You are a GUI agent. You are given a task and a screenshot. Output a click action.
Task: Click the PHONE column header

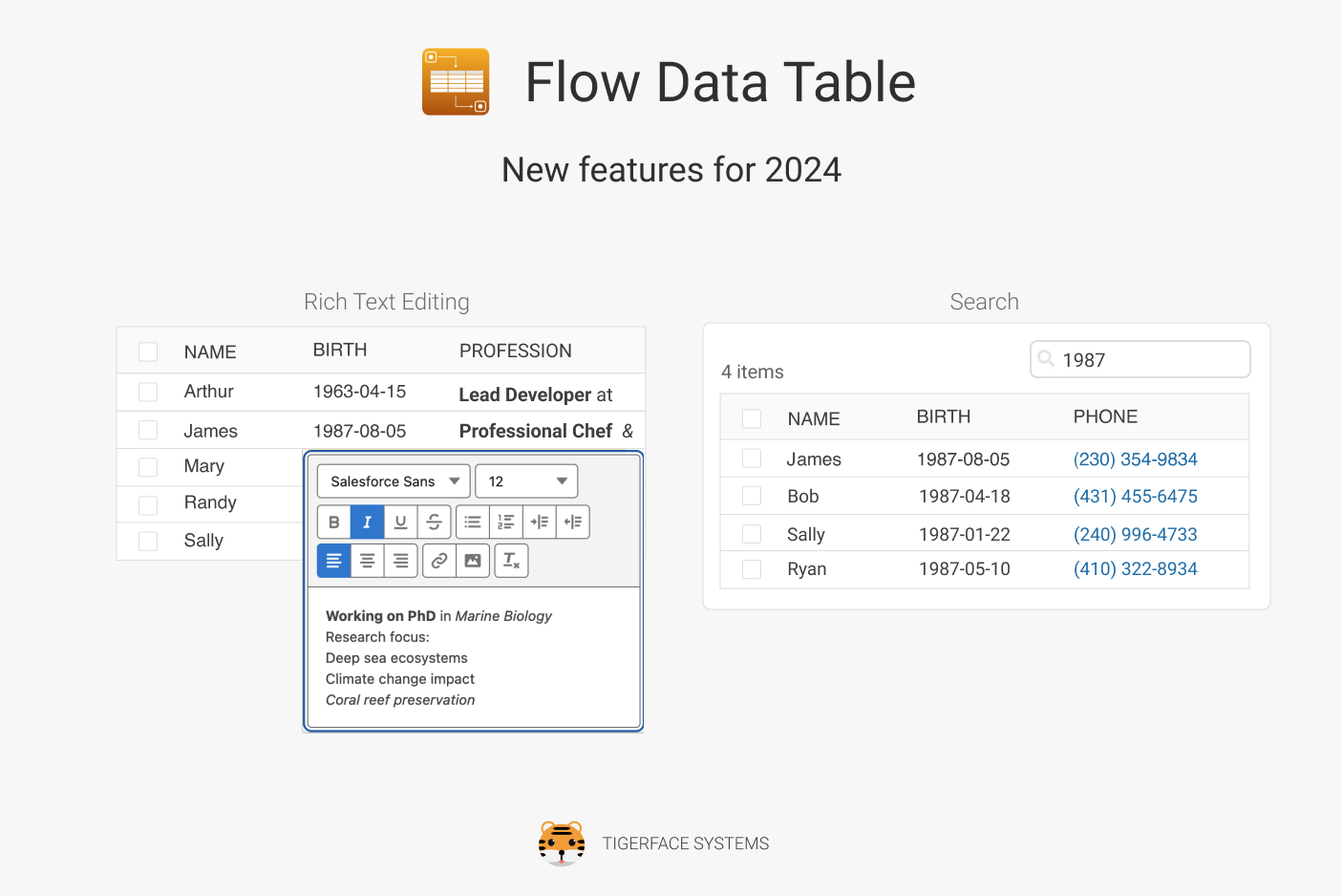pos(1105,416)
